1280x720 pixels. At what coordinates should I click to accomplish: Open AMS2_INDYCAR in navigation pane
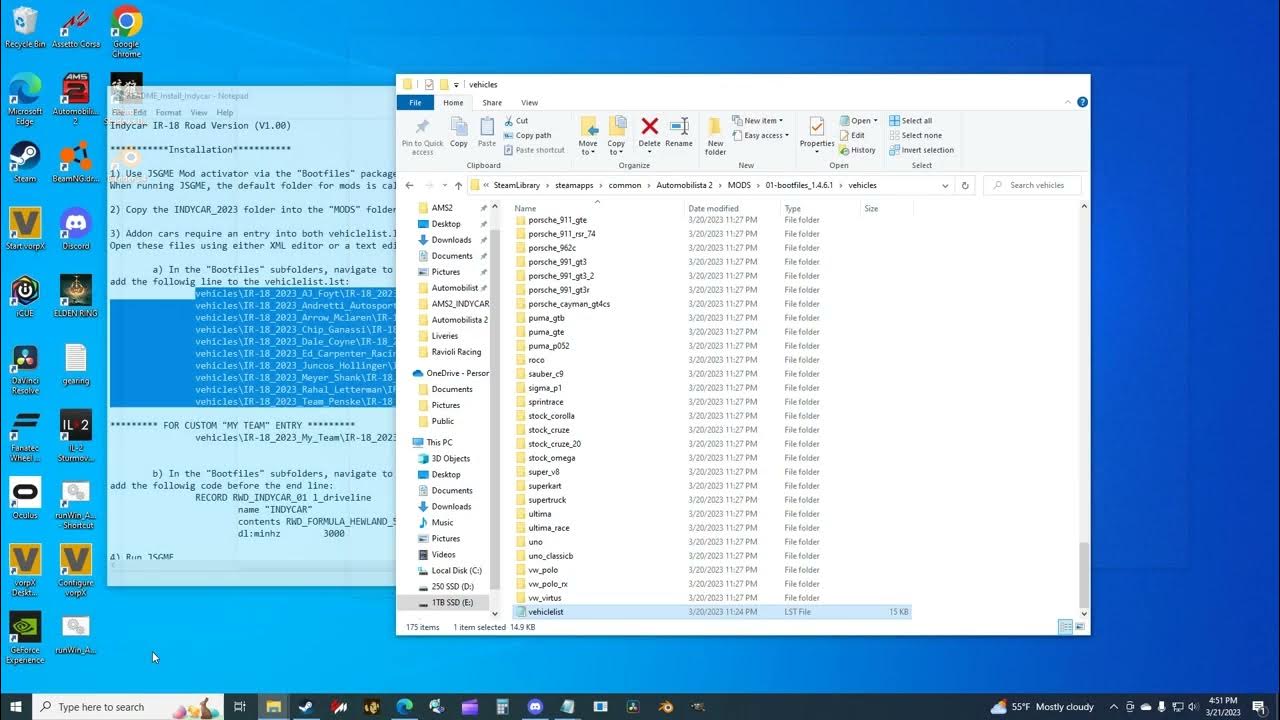coord(460,304)
